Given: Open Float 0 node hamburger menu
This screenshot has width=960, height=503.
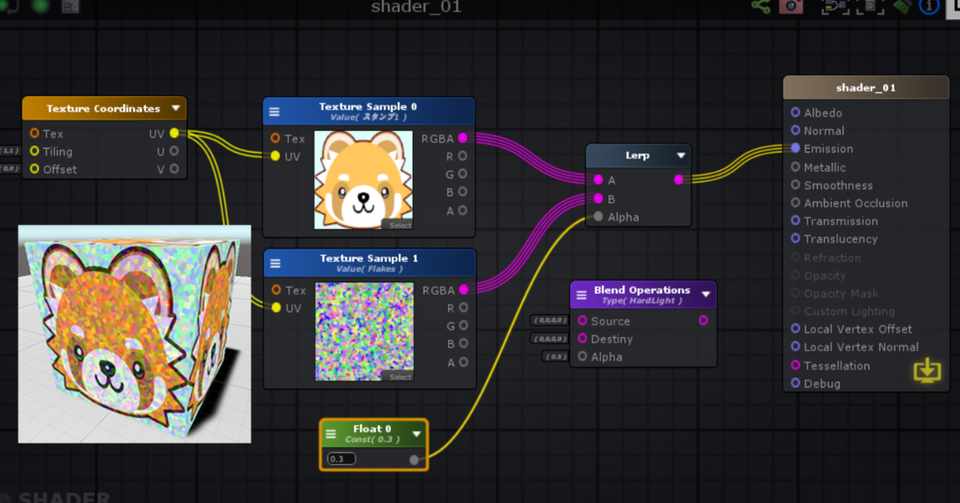Looking at the screenshot, I should (331, 434).
